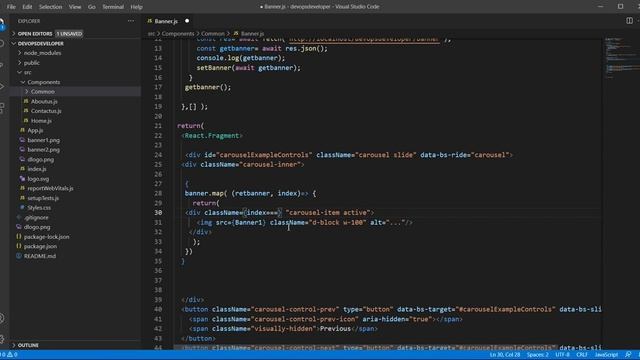Screen dimensions: 640x360
Task: Click the JS icon beside Aboutus.js
Action: tap(26, 101)
